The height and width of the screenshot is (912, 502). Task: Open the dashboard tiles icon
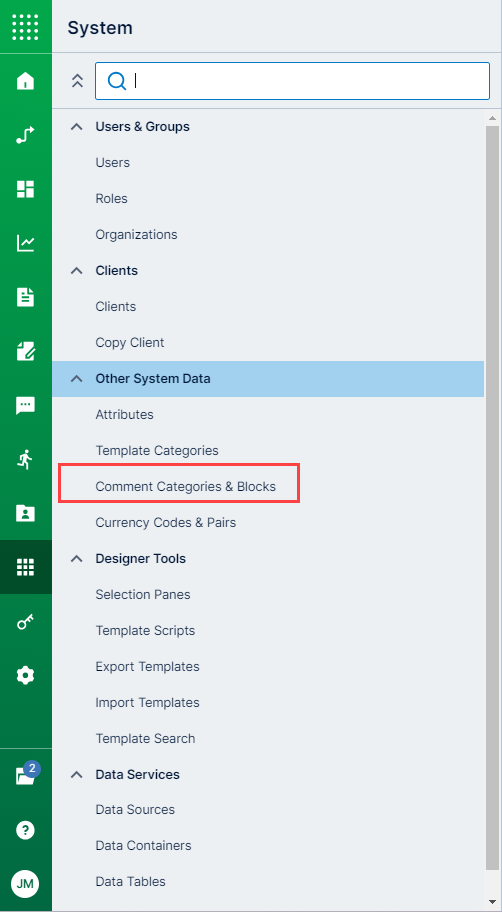coord(25,189)
